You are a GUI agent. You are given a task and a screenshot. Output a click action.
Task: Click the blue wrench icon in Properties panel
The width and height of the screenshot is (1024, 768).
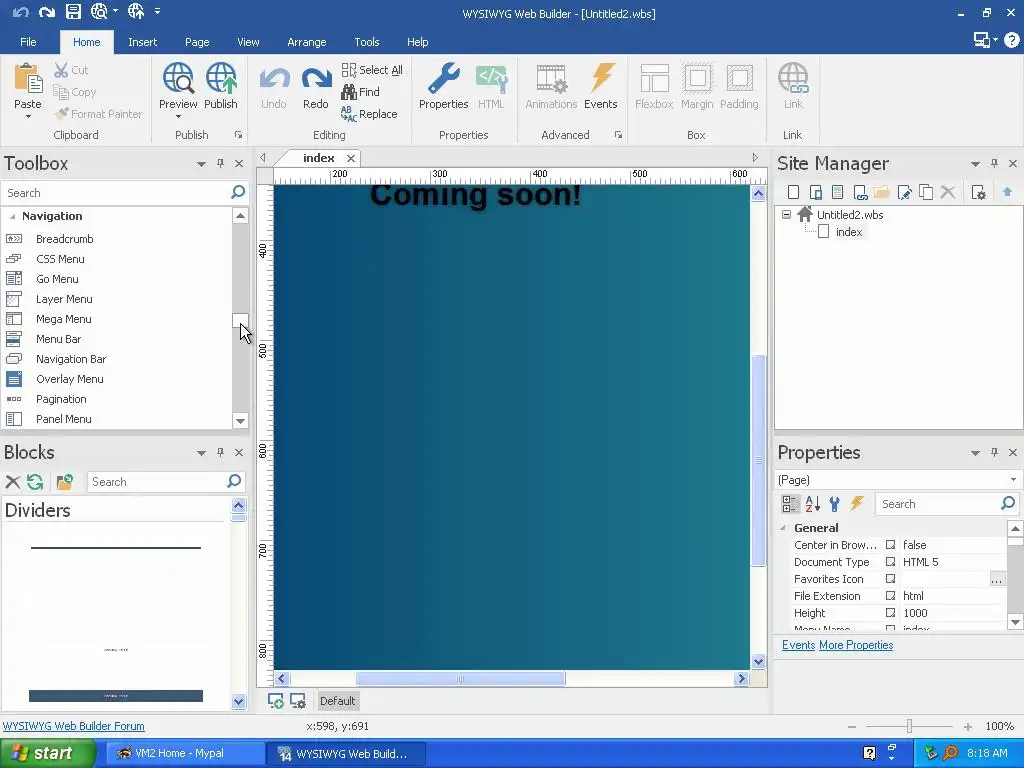[835, 504]
